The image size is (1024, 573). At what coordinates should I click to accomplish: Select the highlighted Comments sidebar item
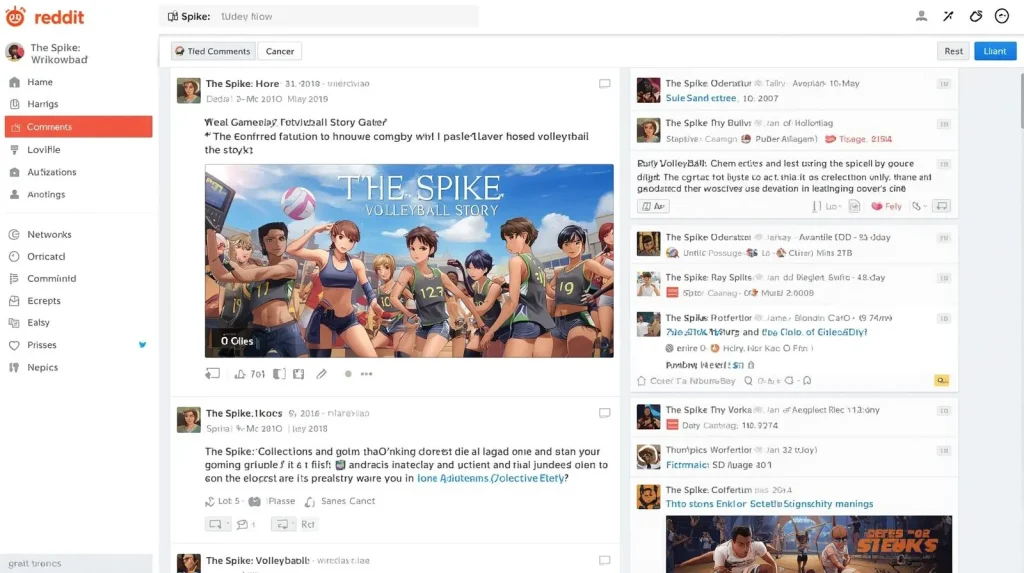tap(78, 127)
